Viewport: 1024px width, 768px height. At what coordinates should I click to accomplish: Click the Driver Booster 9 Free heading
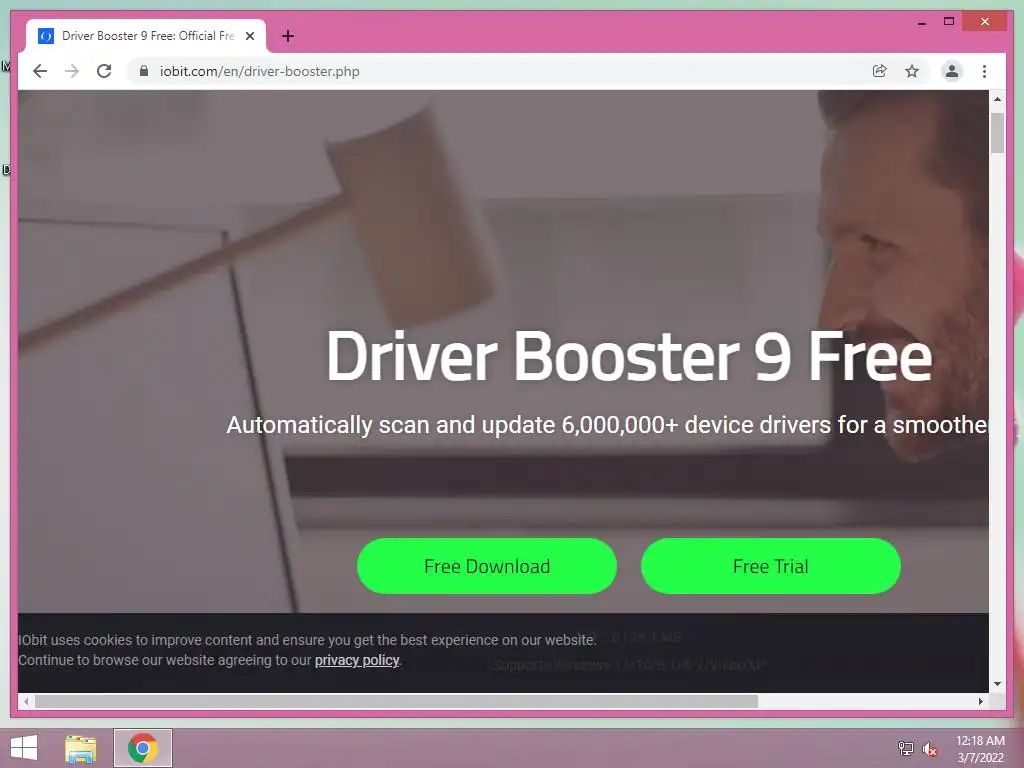[629, 357]
